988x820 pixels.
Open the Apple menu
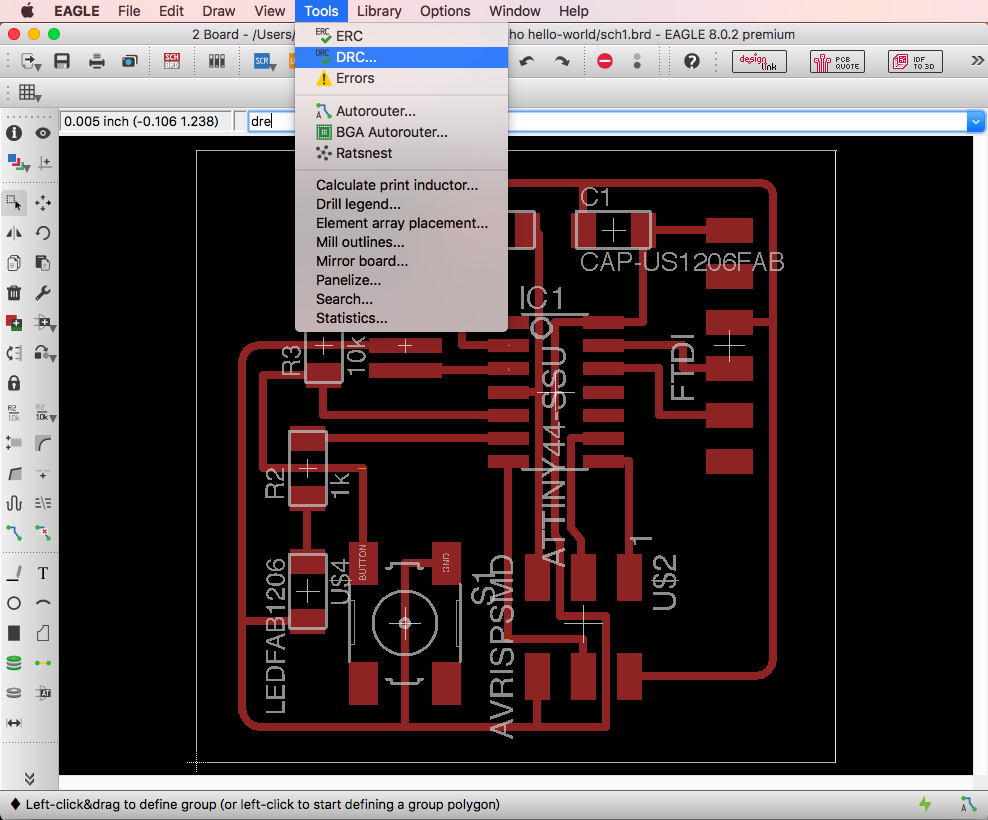click(27, 11)
